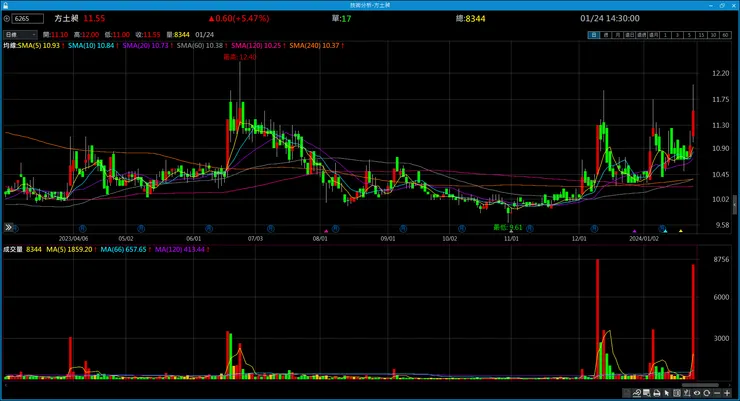Select the 還週 adjusted weekly tab
This screenshot has width=740, height=401.
(641, 35)
